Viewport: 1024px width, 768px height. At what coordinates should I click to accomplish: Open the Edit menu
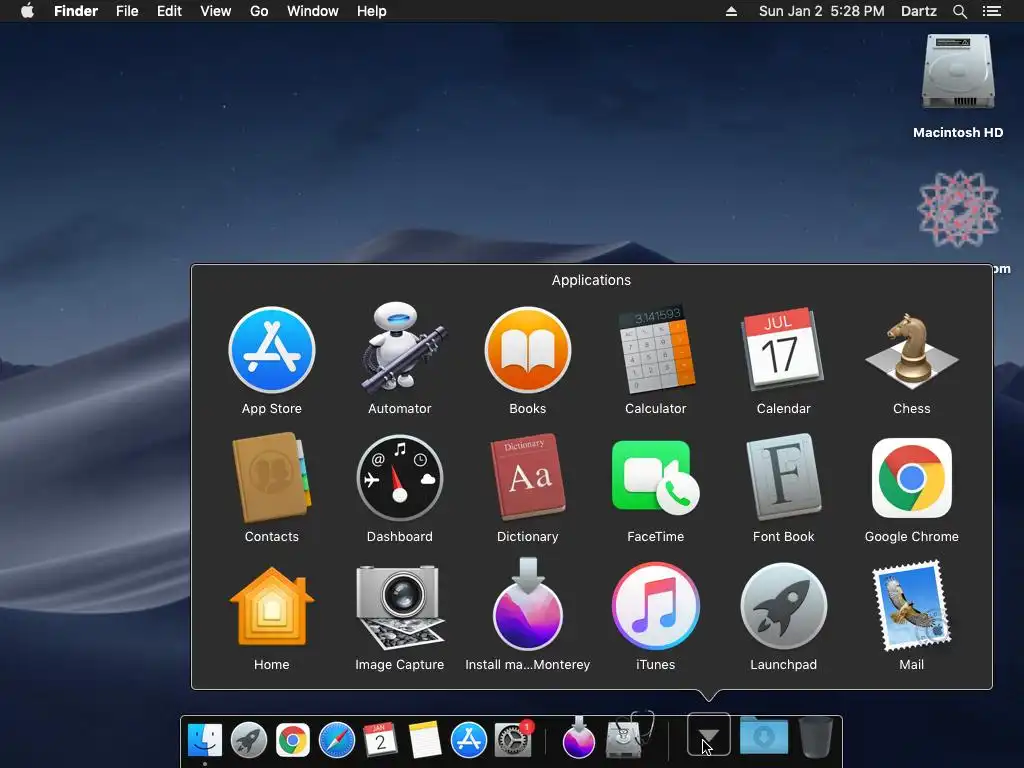pyautogui.click(x=169, y=11)
